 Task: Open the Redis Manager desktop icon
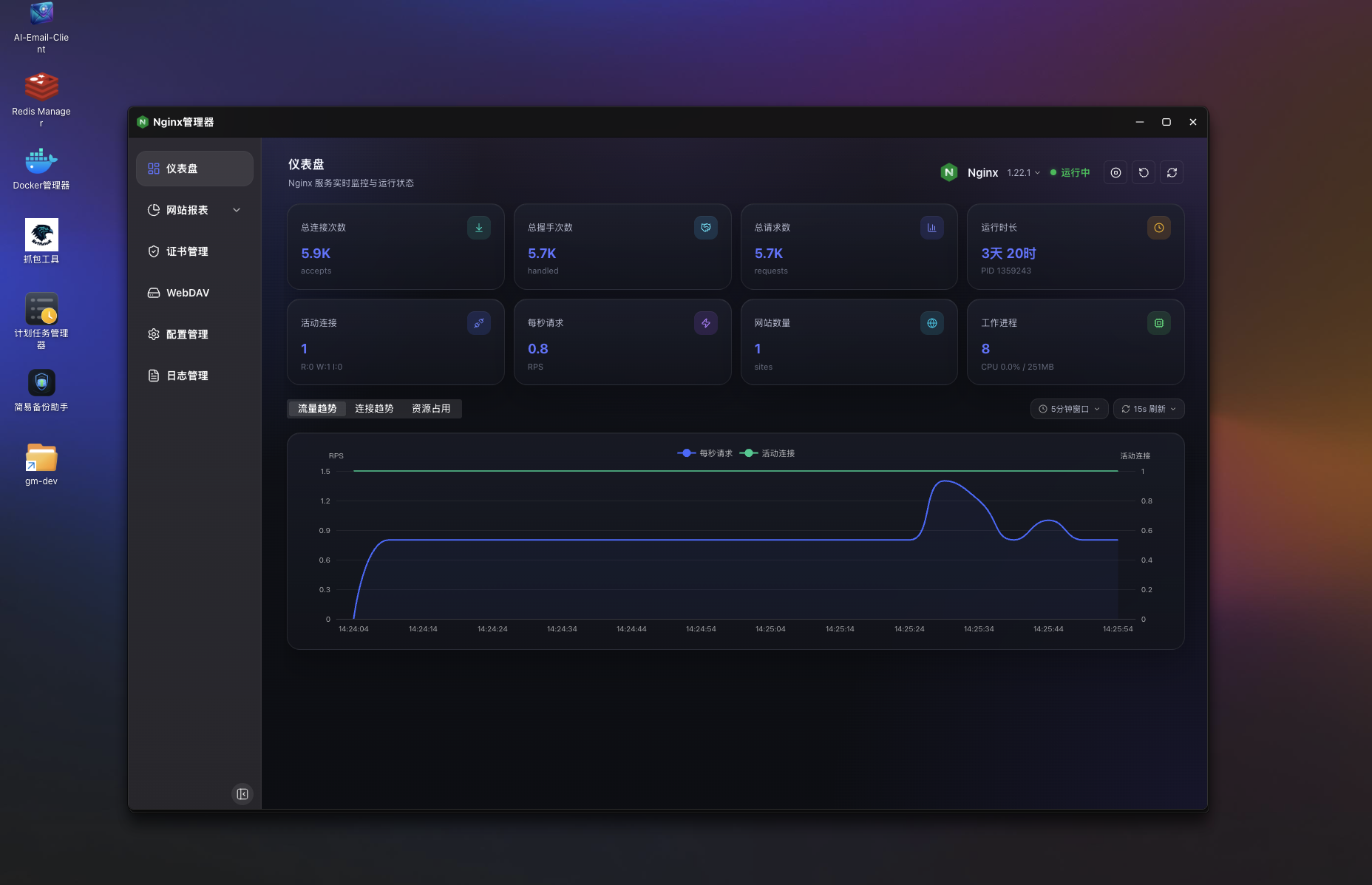(x=41, y=100)
